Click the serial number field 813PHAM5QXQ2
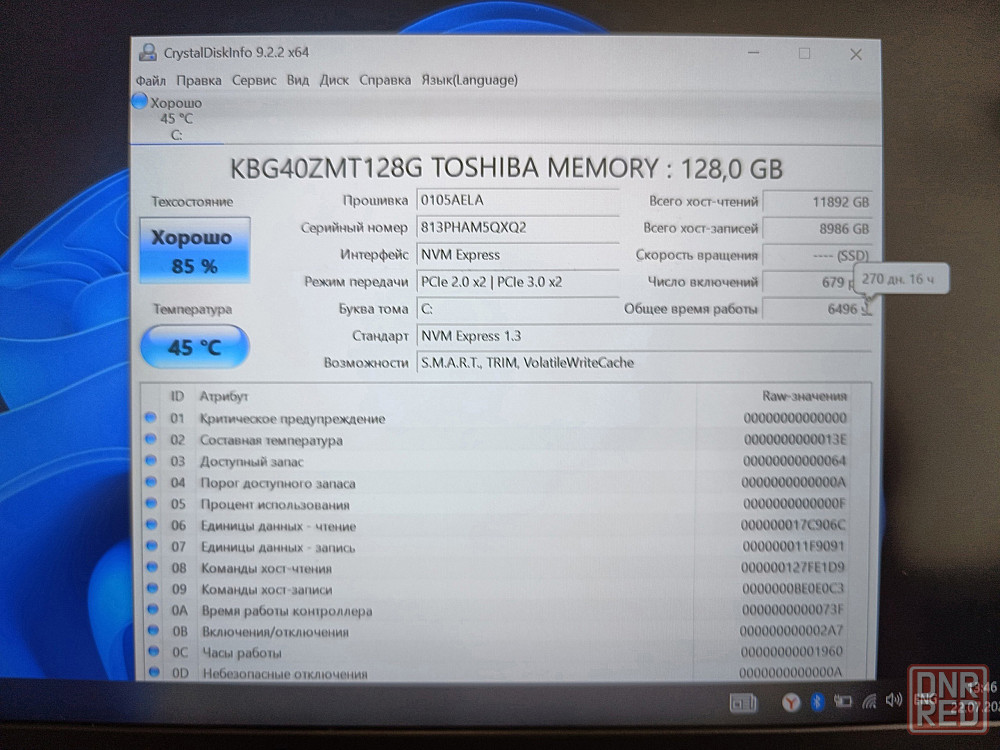Viewport: 1000px width, 750px height. pos(517,227)
